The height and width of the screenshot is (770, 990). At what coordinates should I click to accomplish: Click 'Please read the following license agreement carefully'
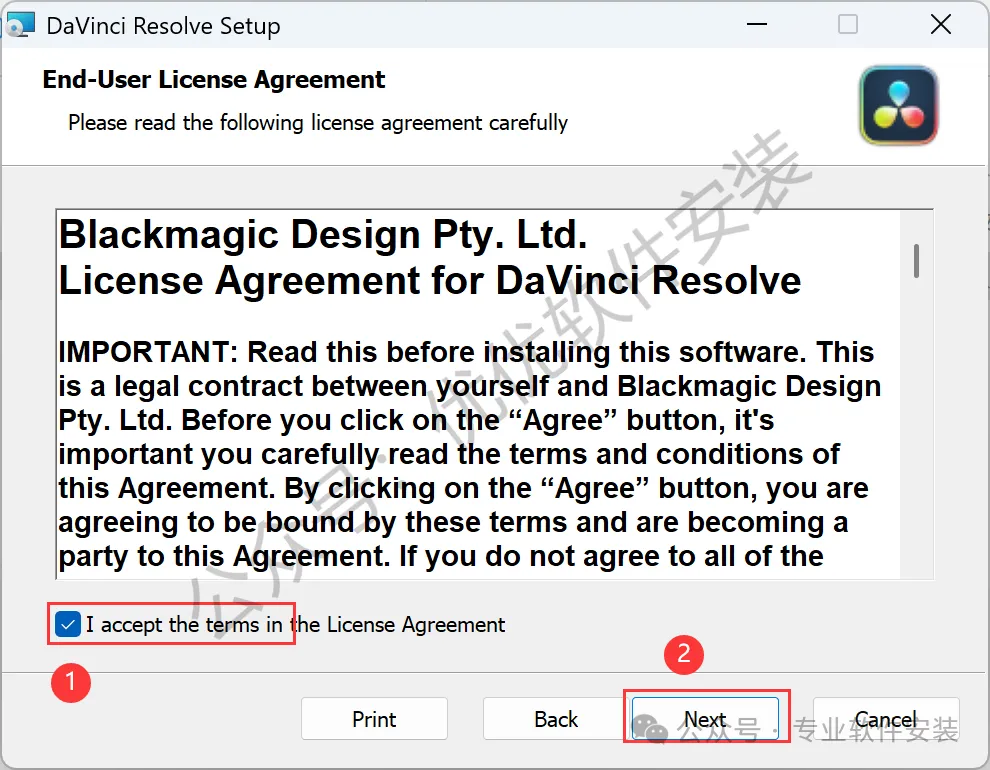click(x=318, y=122)
